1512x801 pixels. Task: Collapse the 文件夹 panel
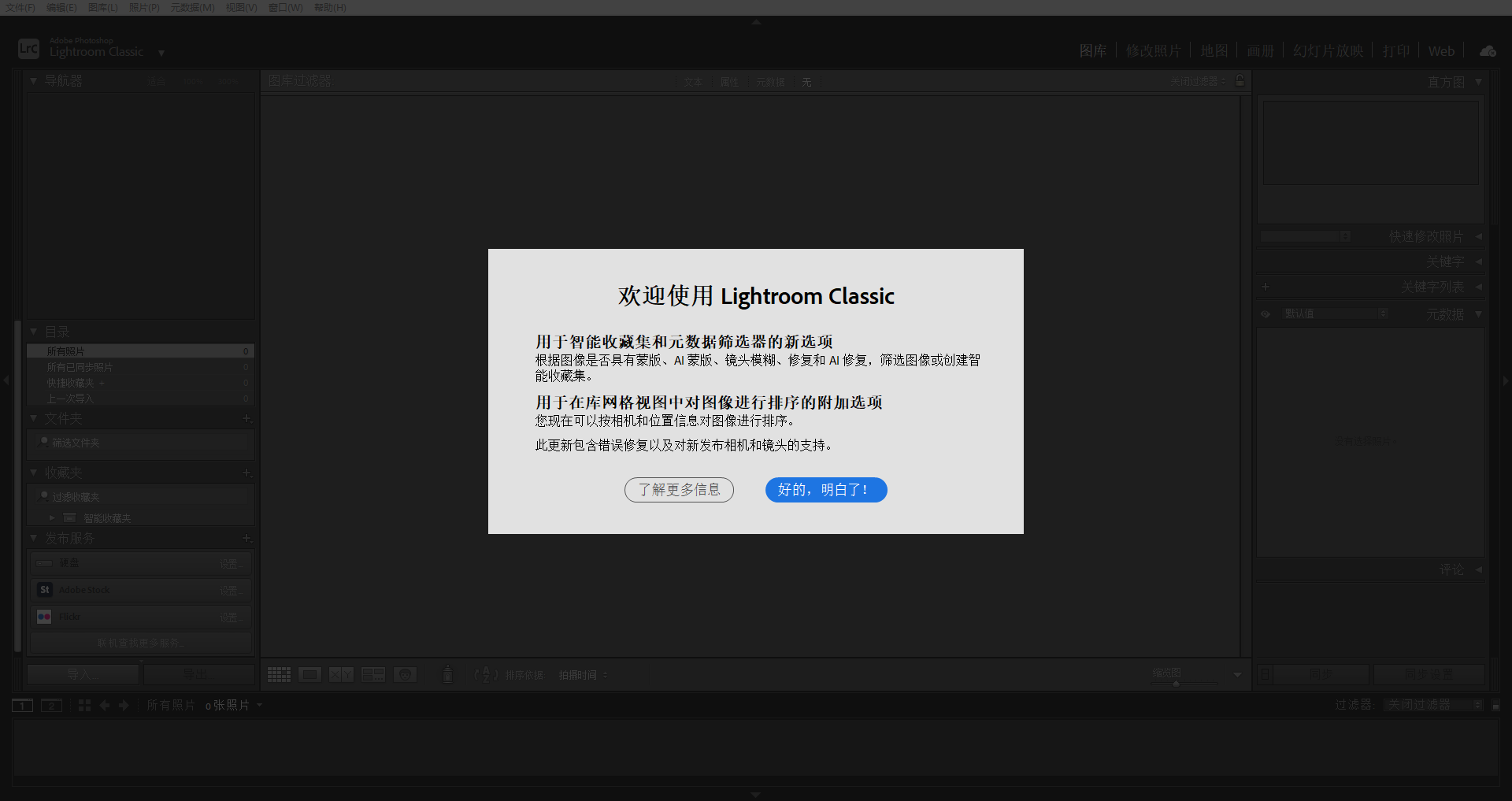(34, 418)
